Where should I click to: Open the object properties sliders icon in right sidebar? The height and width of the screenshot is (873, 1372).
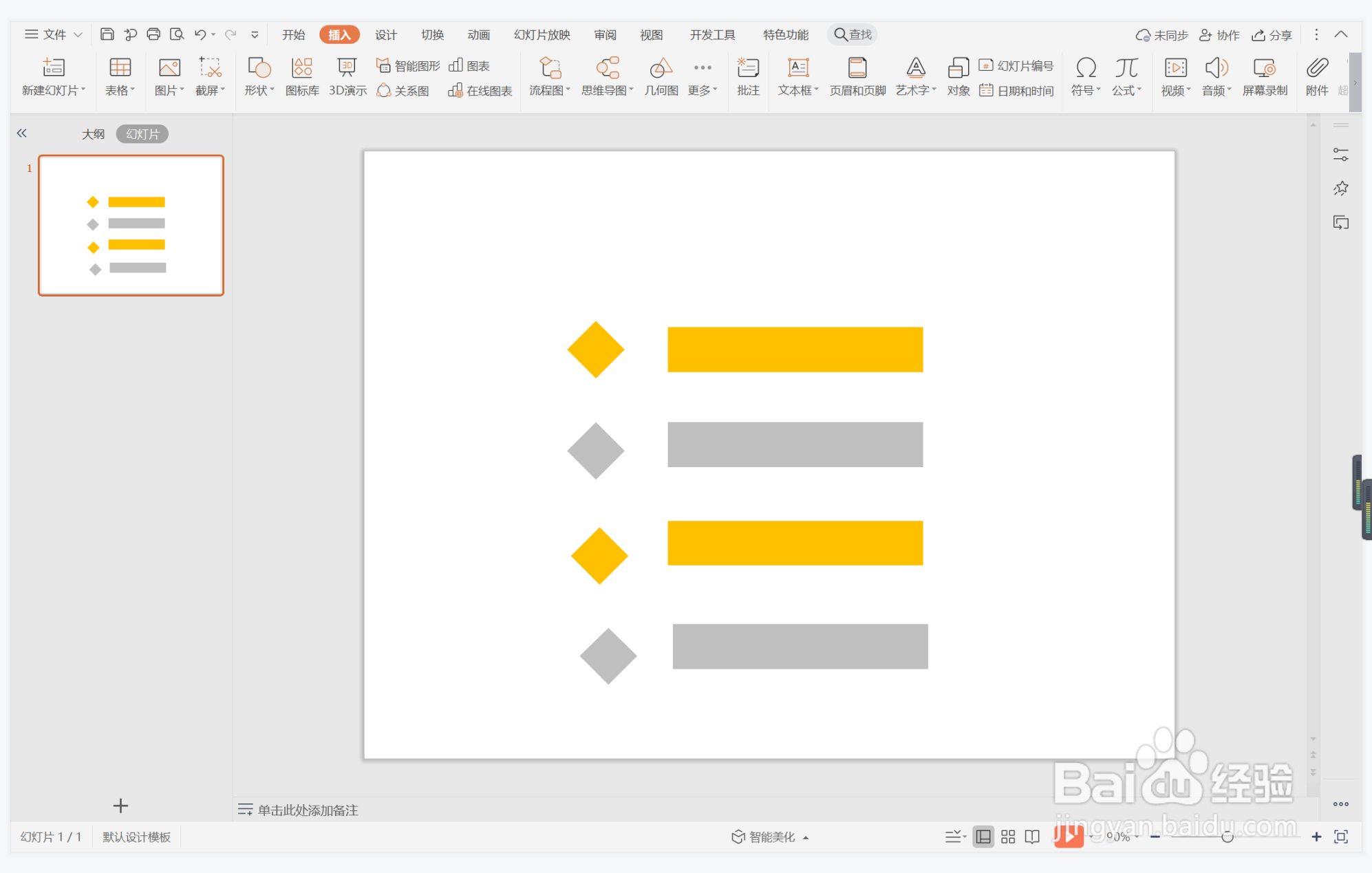1340,155
